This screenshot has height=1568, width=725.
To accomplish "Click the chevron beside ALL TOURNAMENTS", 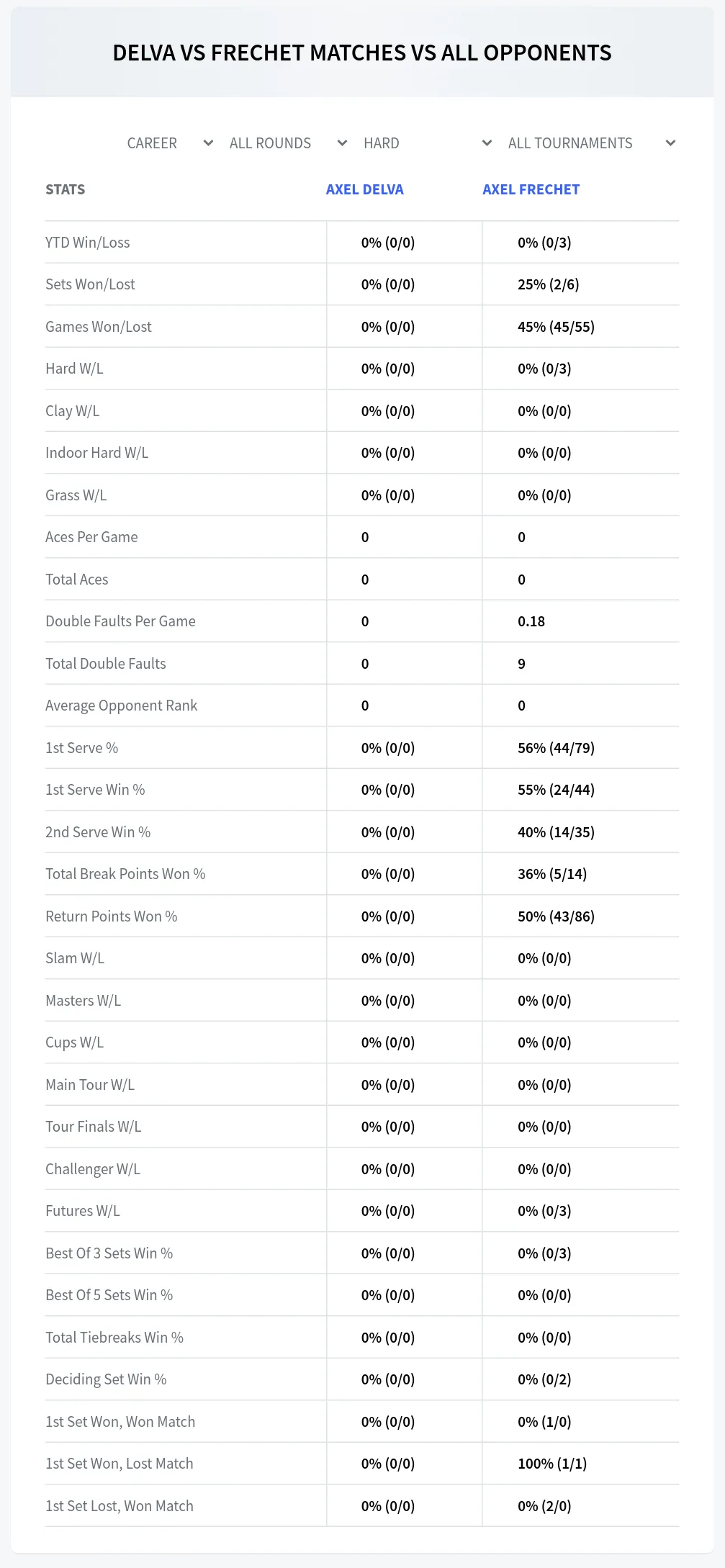I will click(x=671, y=143).
